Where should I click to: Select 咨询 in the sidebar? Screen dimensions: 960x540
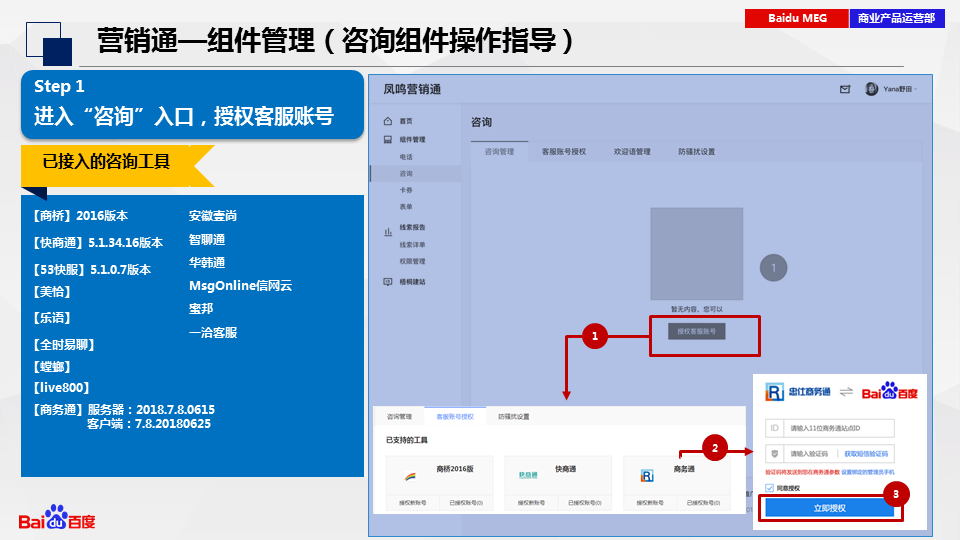406,174
